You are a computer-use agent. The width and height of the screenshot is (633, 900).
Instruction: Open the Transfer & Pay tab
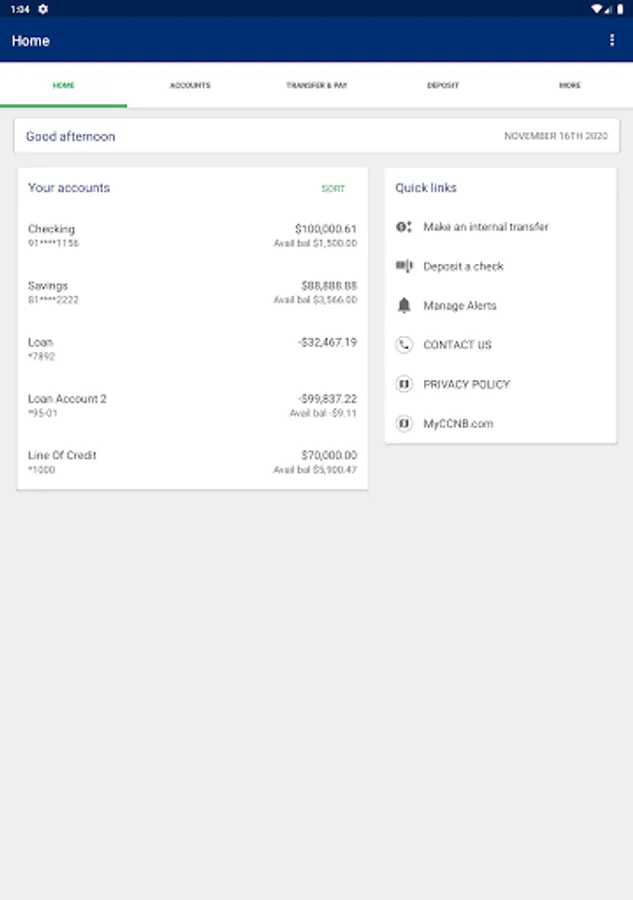pyautogui.click(x=316, y=86)
